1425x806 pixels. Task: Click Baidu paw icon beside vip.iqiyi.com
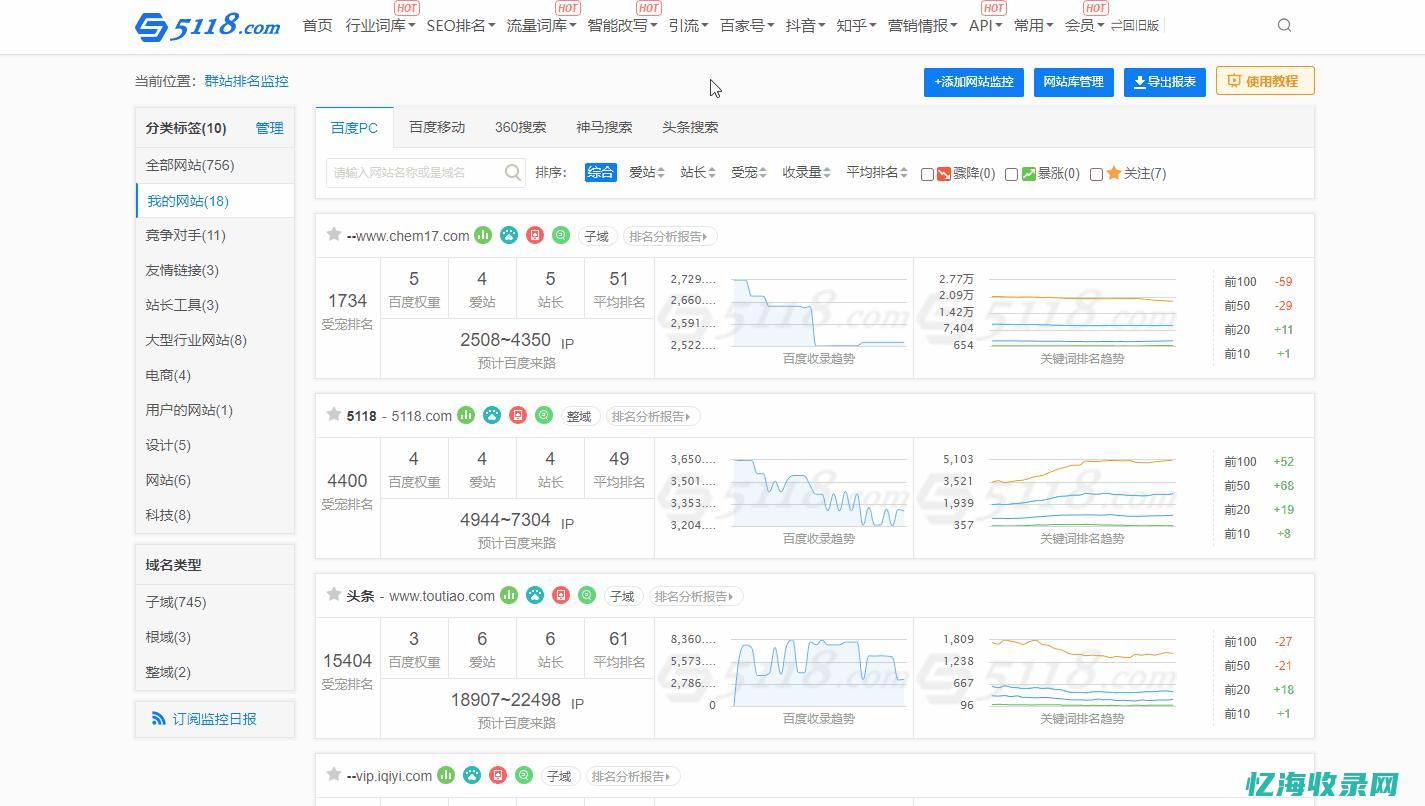[472, 775]
